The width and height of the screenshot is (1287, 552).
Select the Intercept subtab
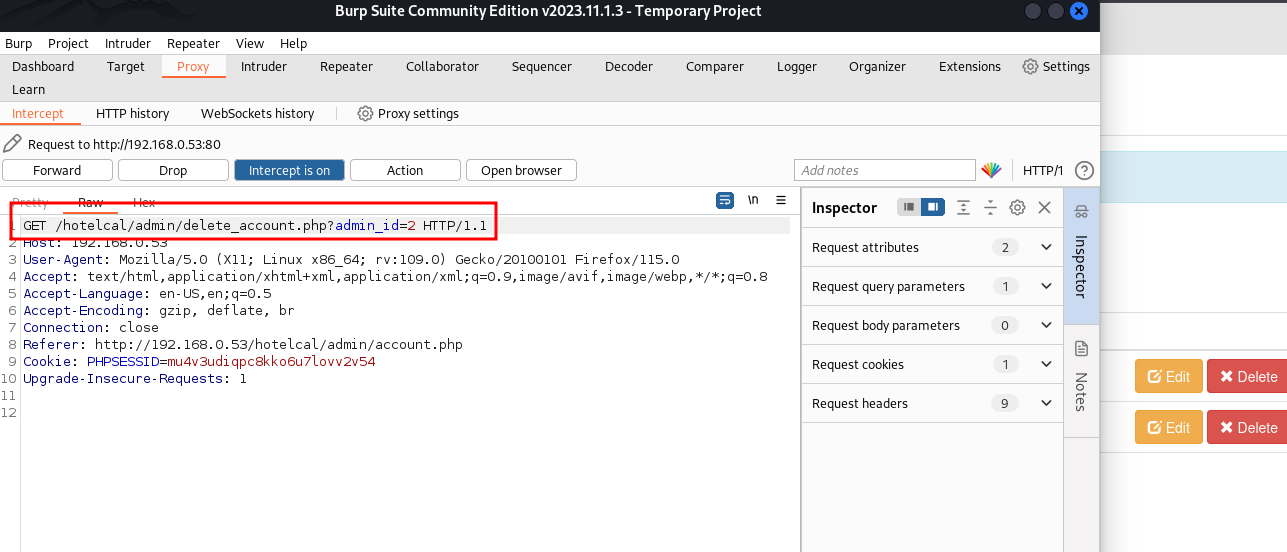pos(38,113)
